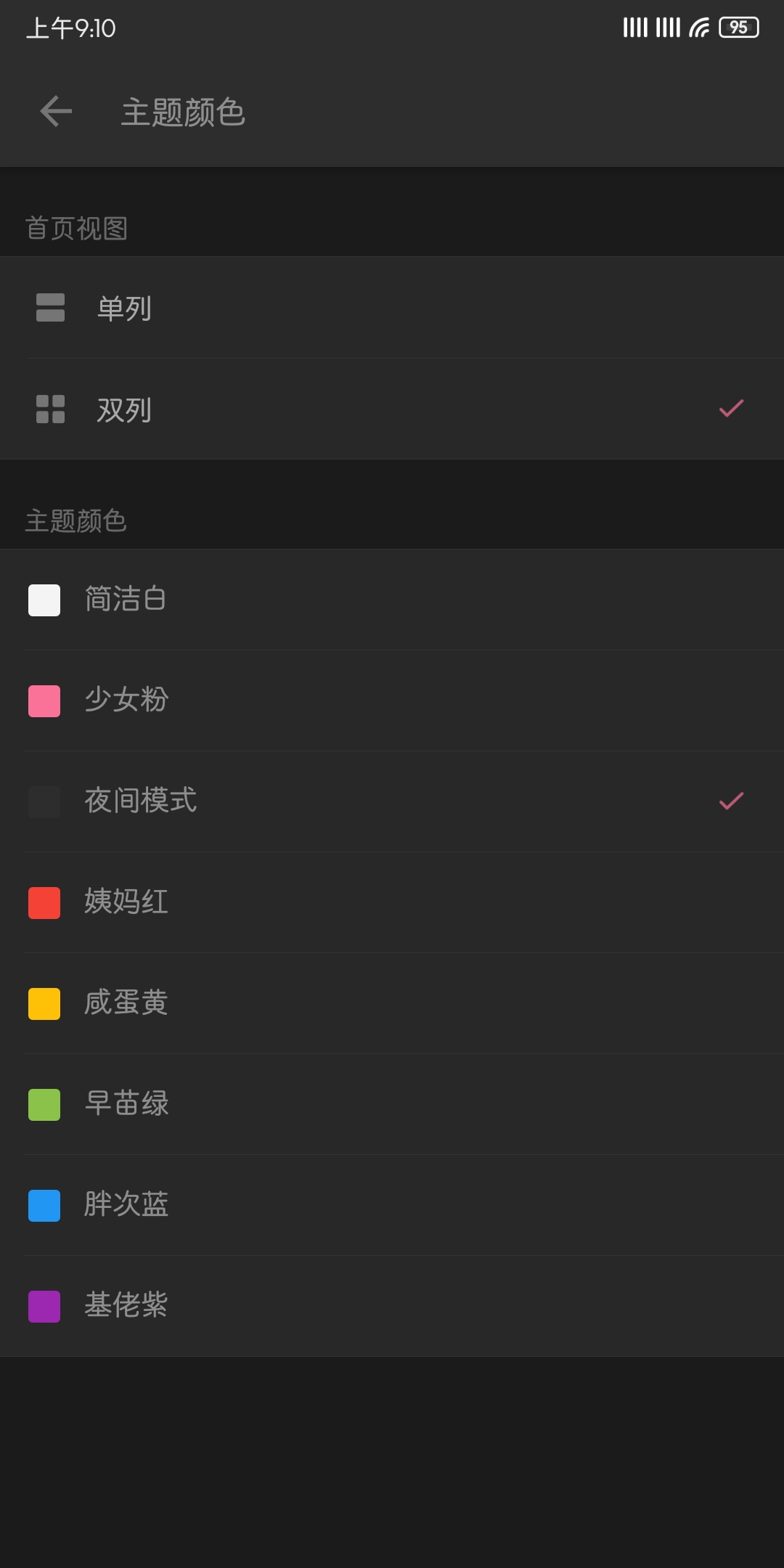
Task: Select 单列 single-column view
Action: tap(125, 309)
